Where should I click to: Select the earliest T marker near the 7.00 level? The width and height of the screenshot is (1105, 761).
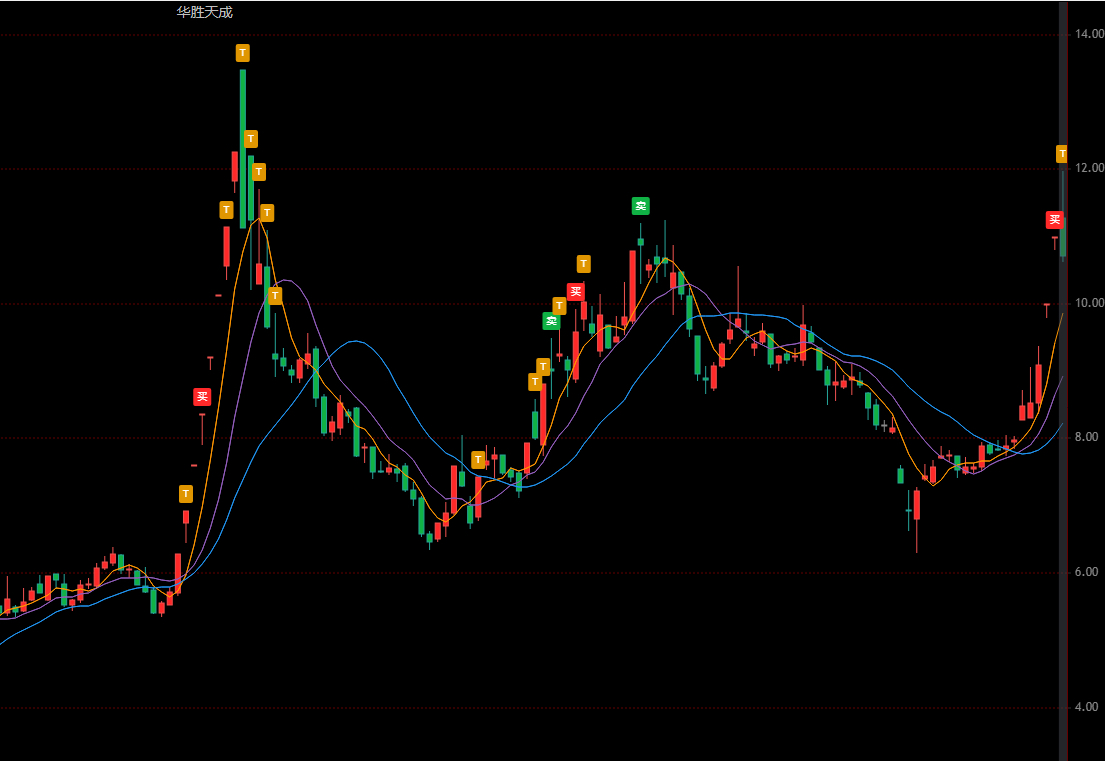(x=186, y=494)
